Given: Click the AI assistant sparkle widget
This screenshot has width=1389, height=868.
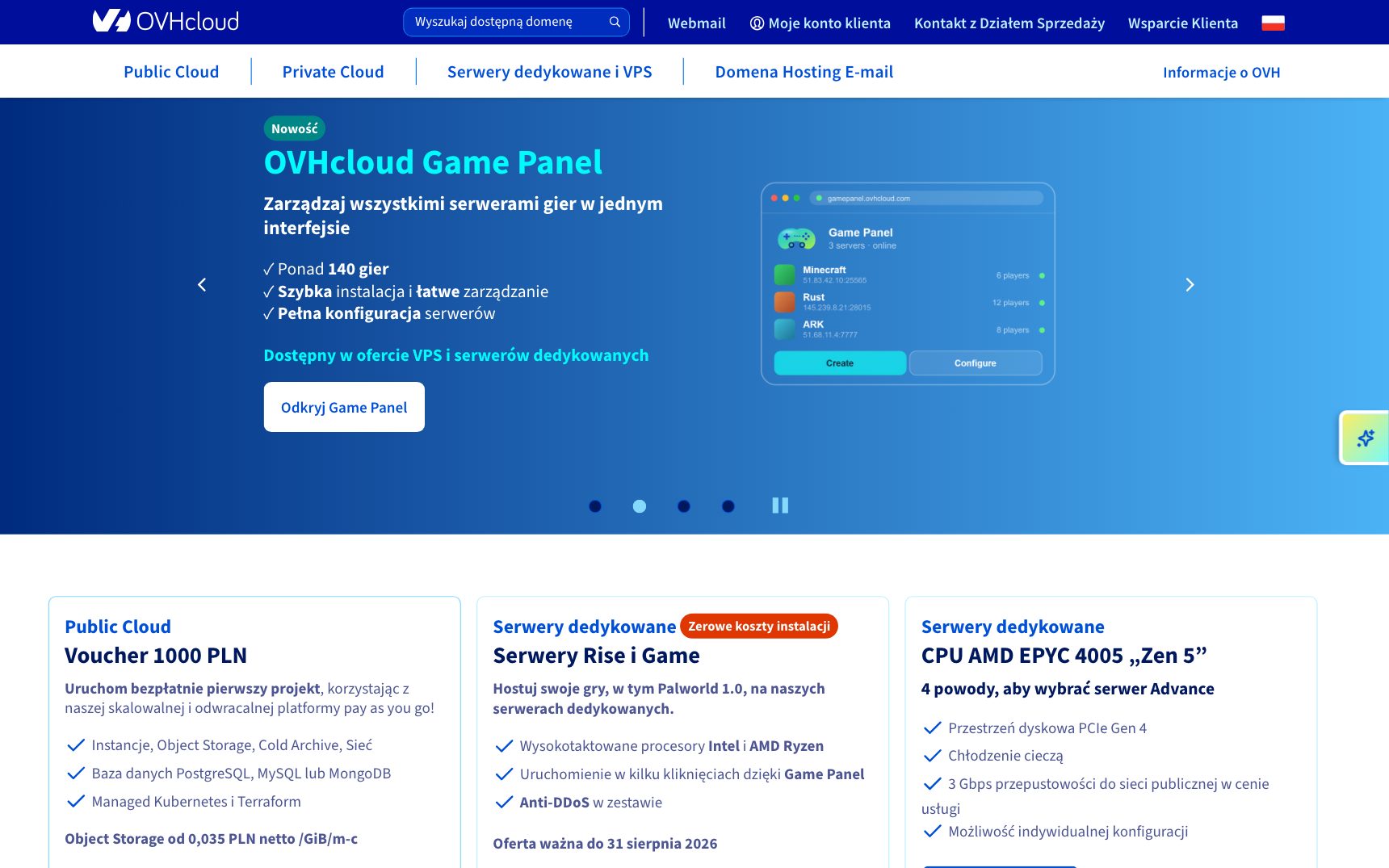Looking at the screenshot, I should 1365,438.
